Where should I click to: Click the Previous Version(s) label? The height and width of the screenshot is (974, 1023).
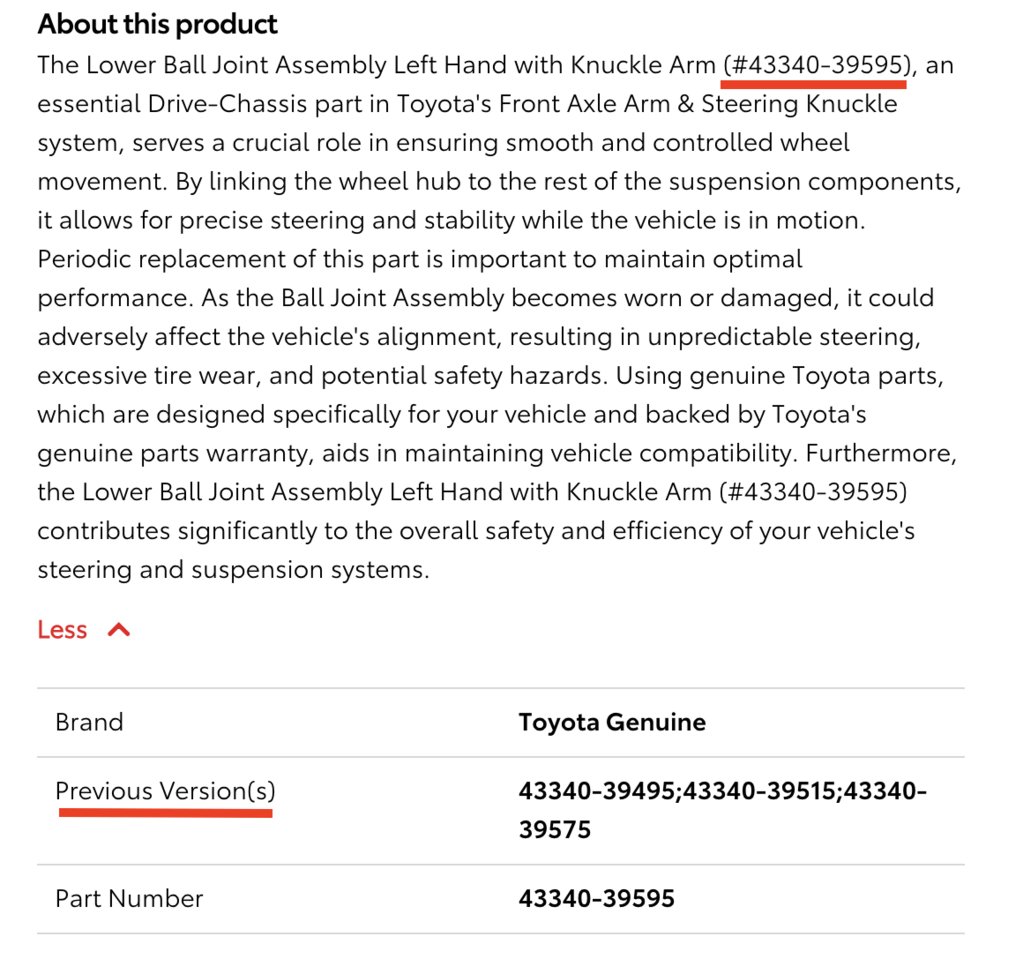coord(166,791)
